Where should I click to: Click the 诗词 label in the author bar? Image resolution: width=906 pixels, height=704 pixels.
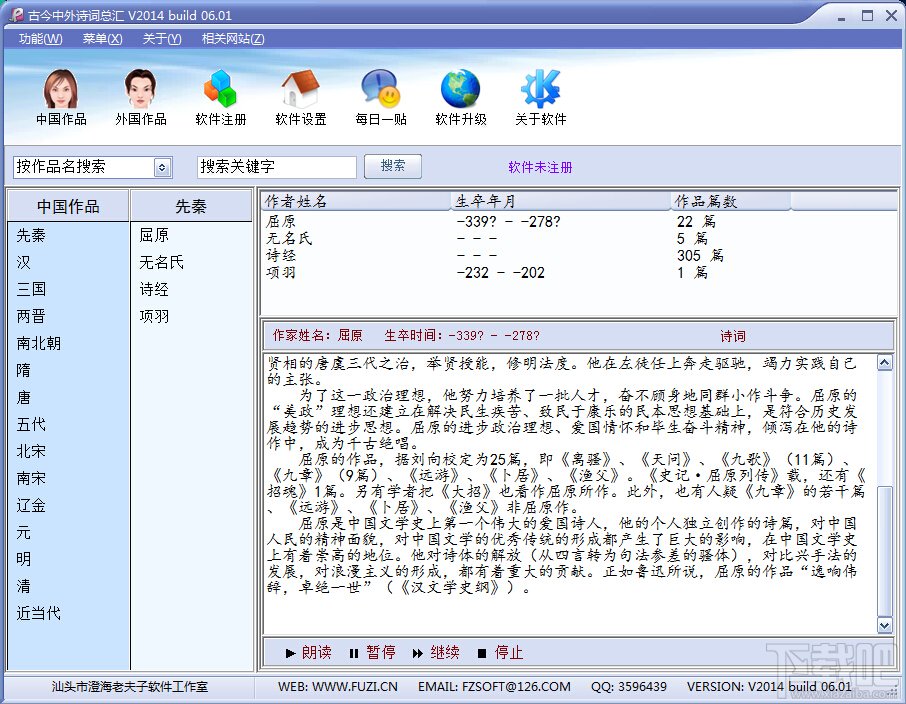click(x=733, y=336)
